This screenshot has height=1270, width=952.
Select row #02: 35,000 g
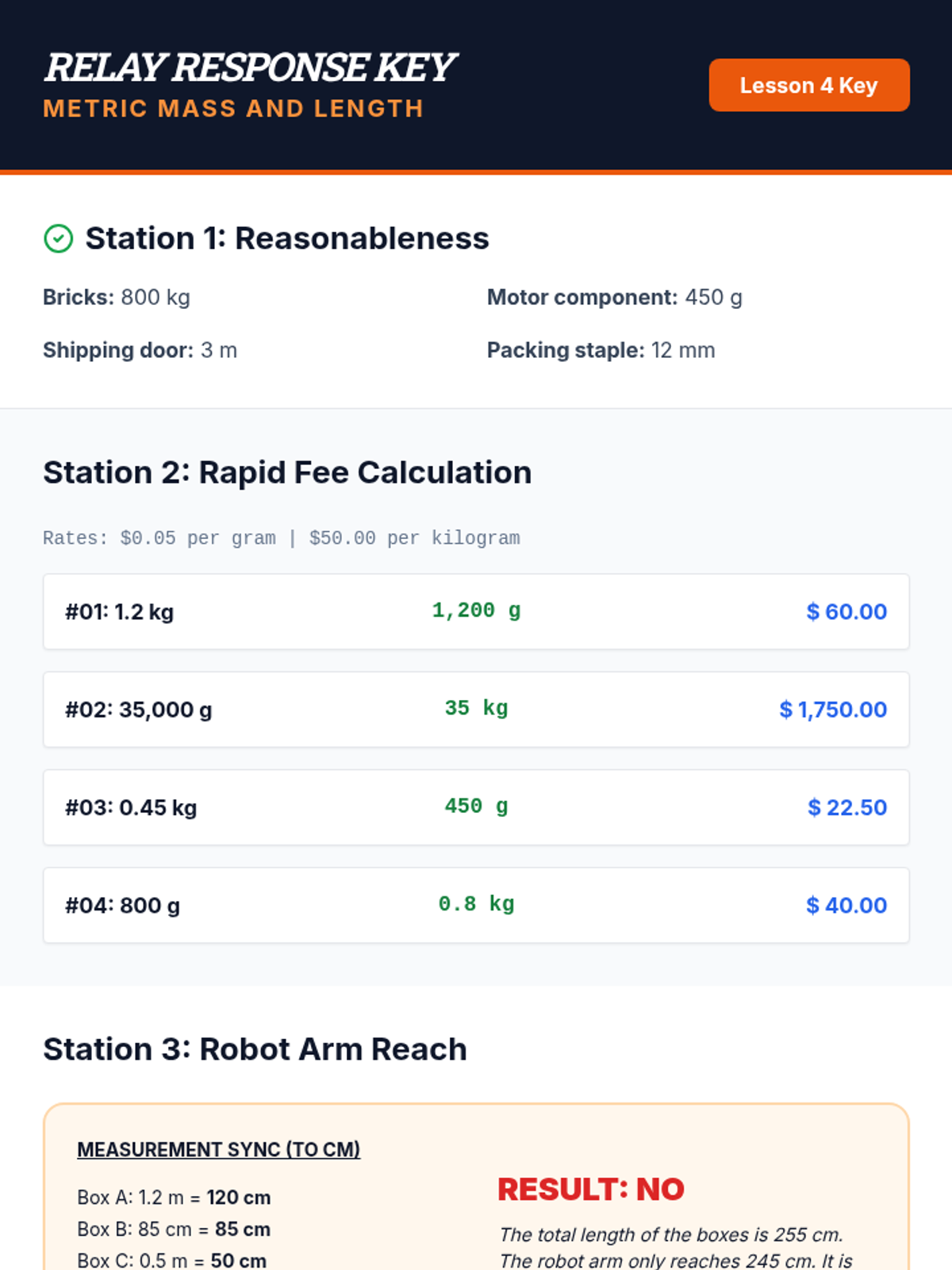point(139,710)
